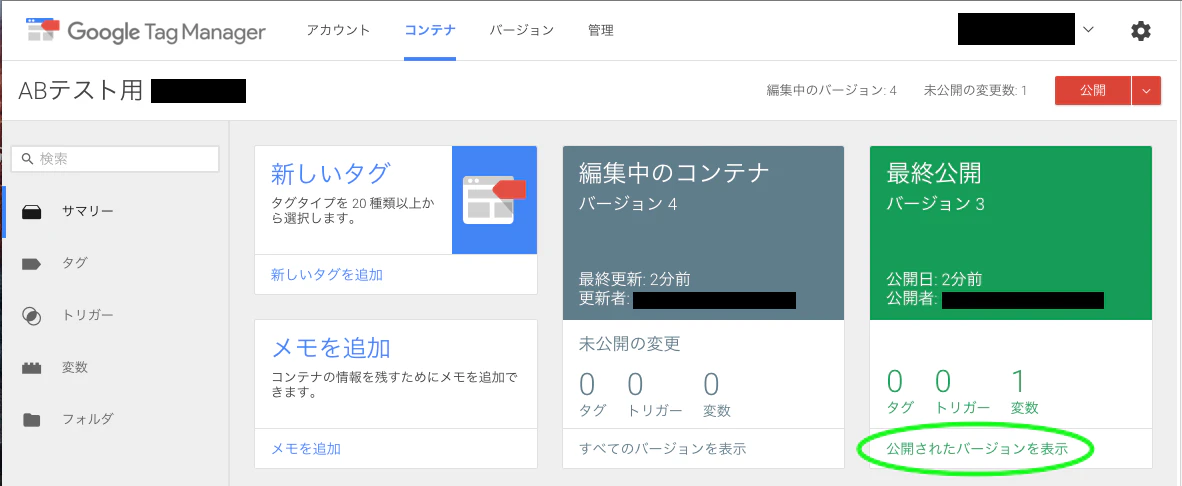Screen dimensions: 1182x486
Task: Open the dropdown arrow beside 公開 button
Action: (1147, 90)
